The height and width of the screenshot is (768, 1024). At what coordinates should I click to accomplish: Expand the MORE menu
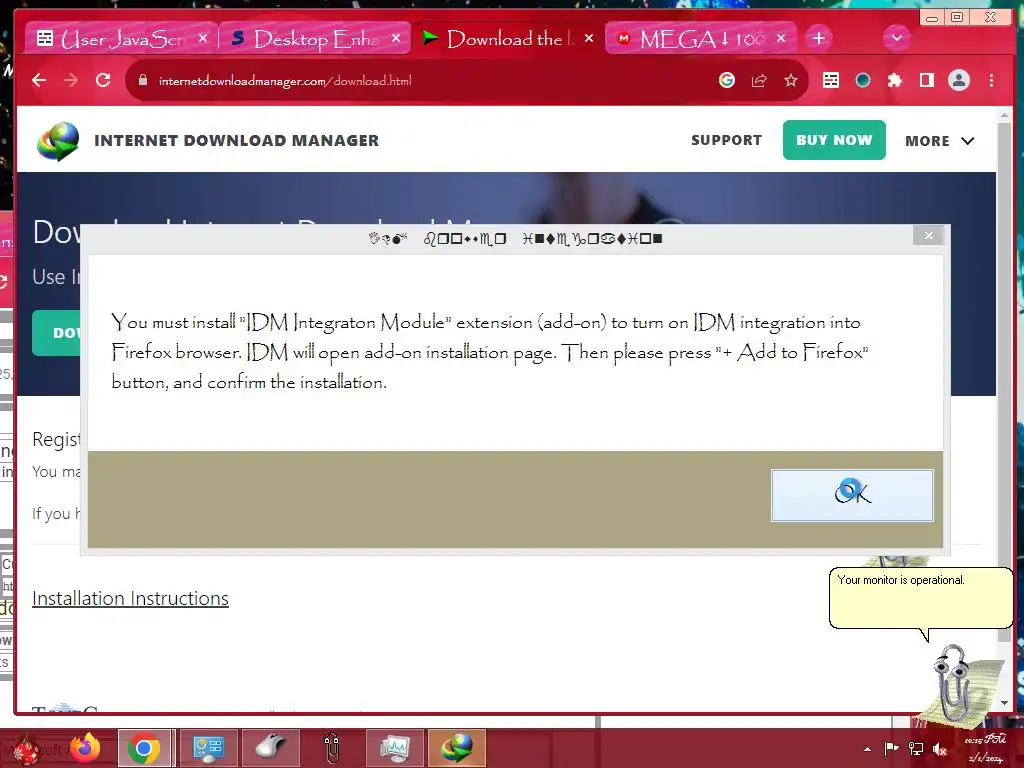click(x=939, y=141)
